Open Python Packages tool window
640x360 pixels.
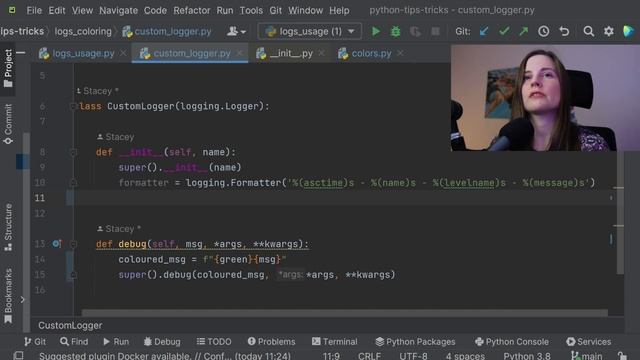coord(415,342)
